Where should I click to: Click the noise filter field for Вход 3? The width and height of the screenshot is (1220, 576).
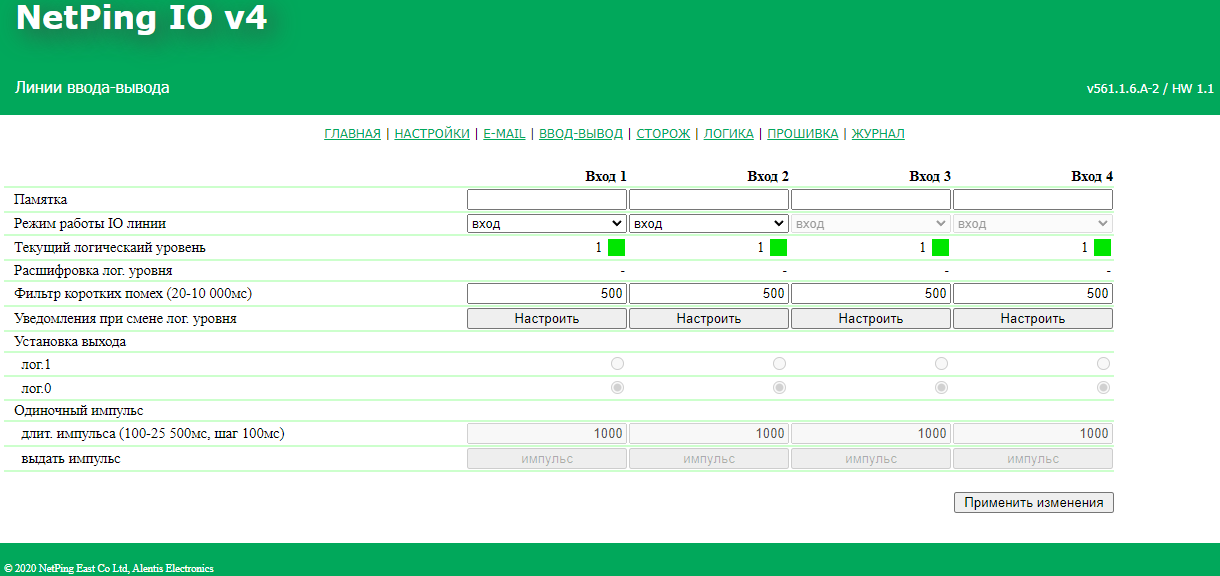tap(871, 294)
